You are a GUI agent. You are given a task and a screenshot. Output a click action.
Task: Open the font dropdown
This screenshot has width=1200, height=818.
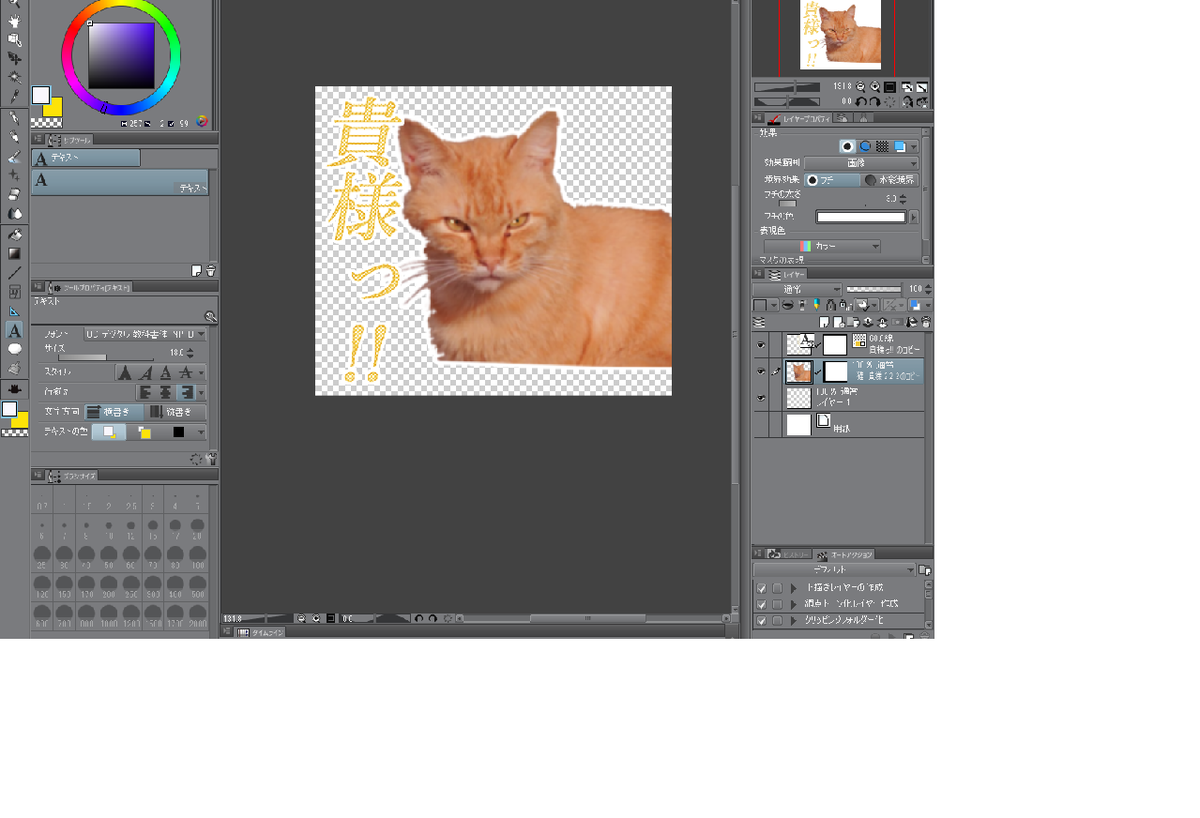pyautogui.click(x=145, y=334)
